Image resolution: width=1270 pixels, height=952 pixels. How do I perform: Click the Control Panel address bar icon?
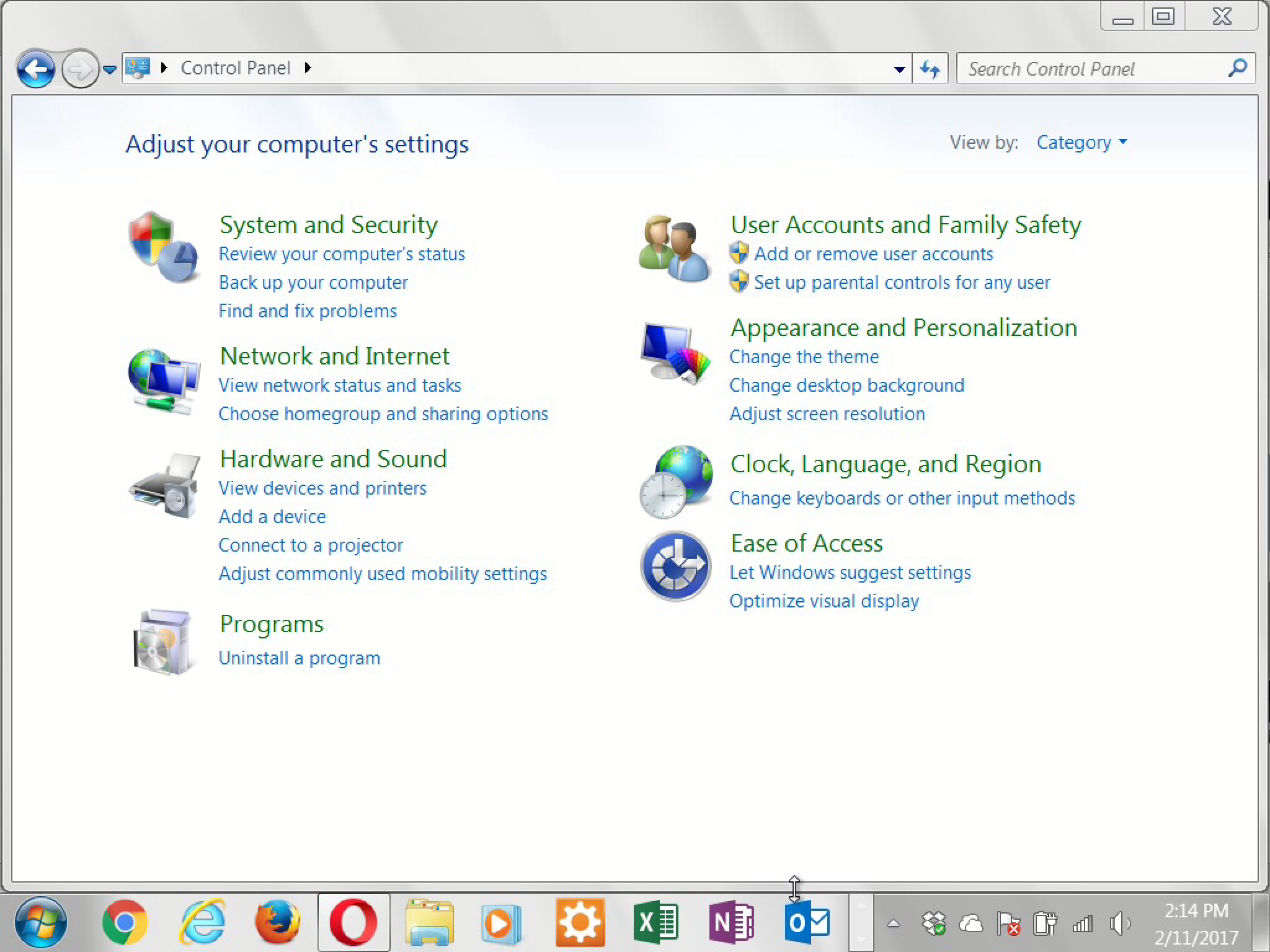click(138, 68)
